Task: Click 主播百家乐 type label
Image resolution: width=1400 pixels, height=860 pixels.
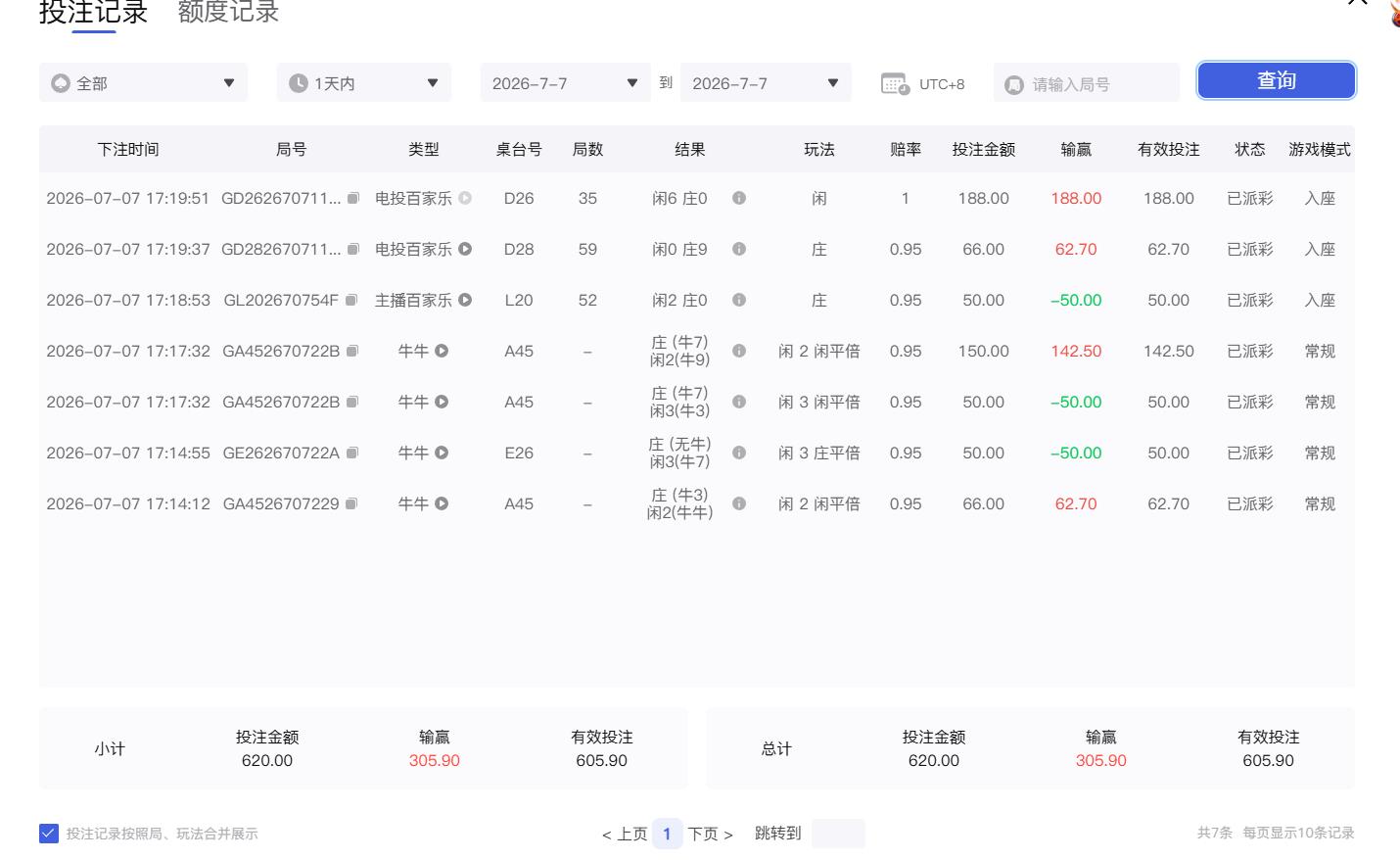Action: (414, 300)
